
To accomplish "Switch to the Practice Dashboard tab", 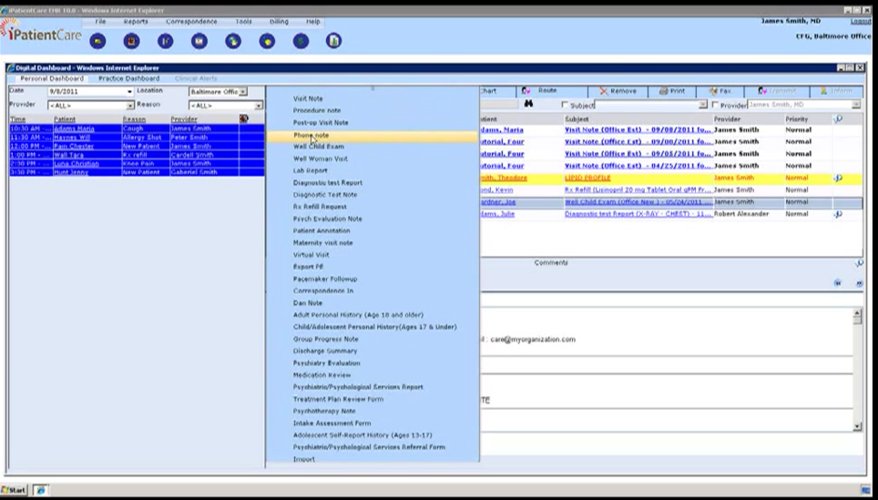I will [x=128, y=78].
